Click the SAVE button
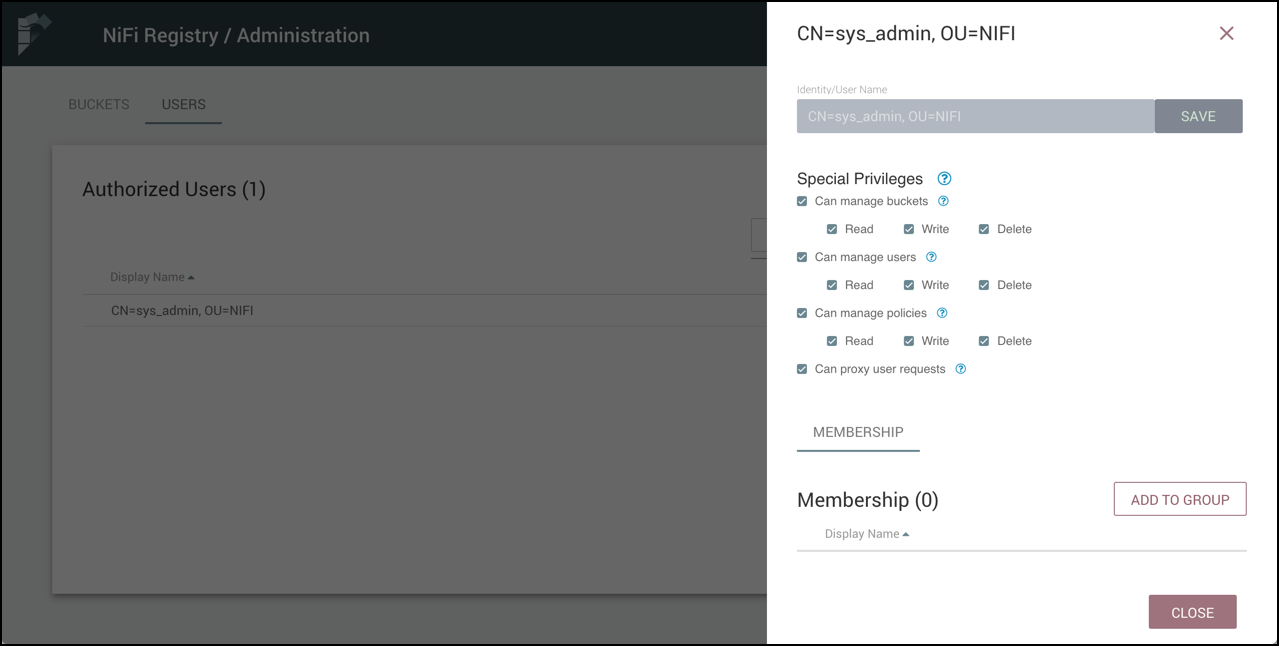The height and width of the screenshot is (646, 1279). click(1198, 115)
